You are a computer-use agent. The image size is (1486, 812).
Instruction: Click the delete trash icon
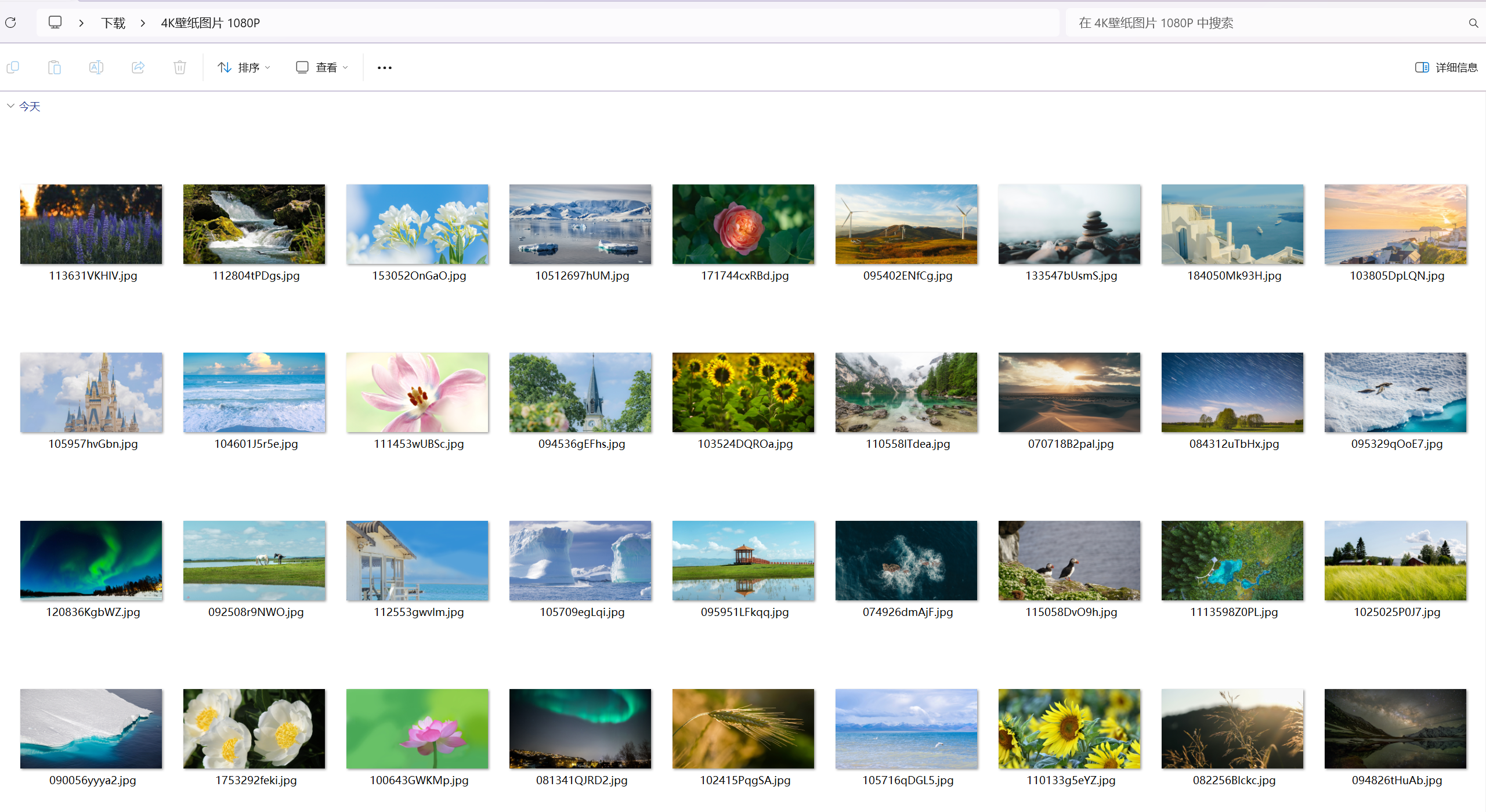(180, 67)
